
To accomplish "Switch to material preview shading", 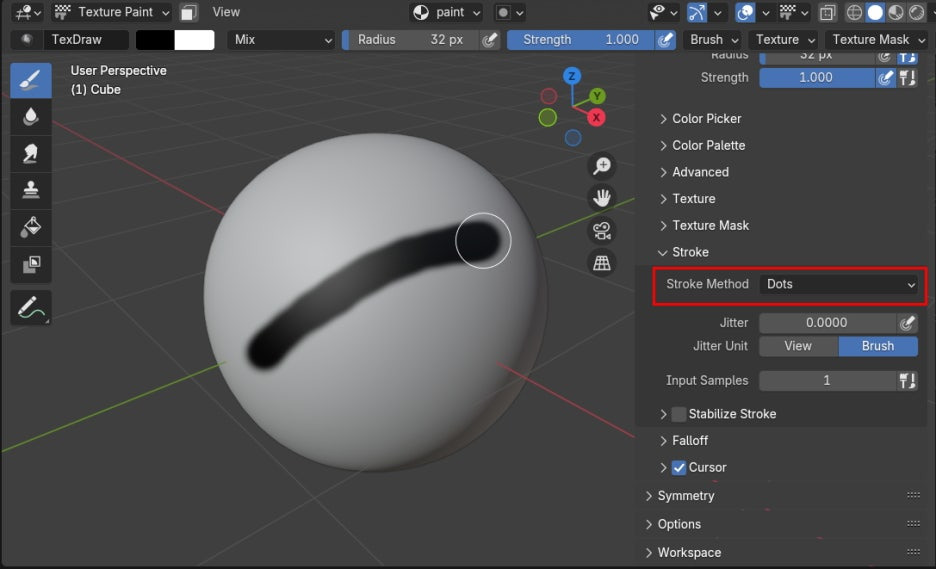I will (895, 12).
